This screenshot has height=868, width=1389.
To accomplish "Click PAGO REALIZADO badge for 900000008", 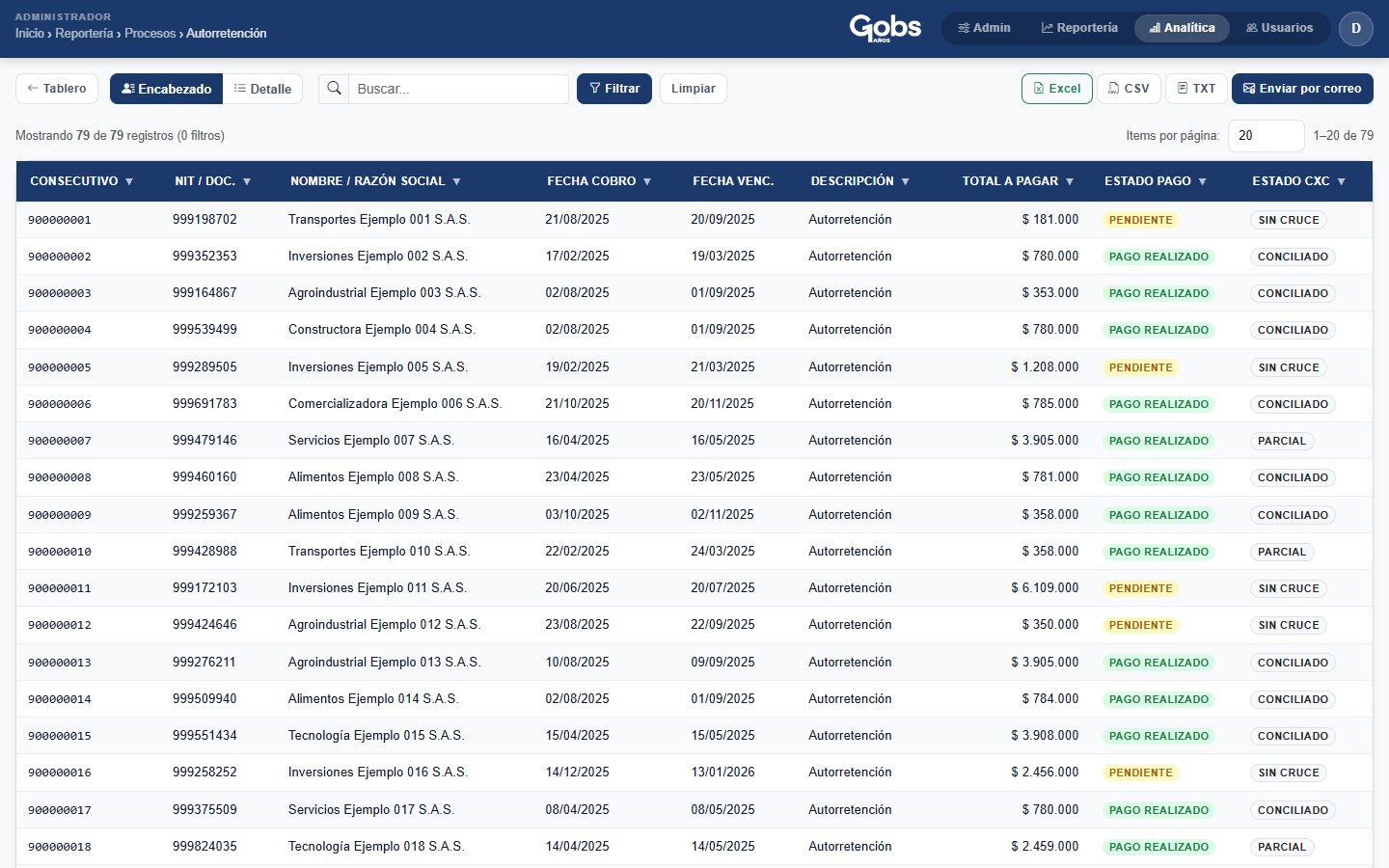I will [x=1158, y=477].
